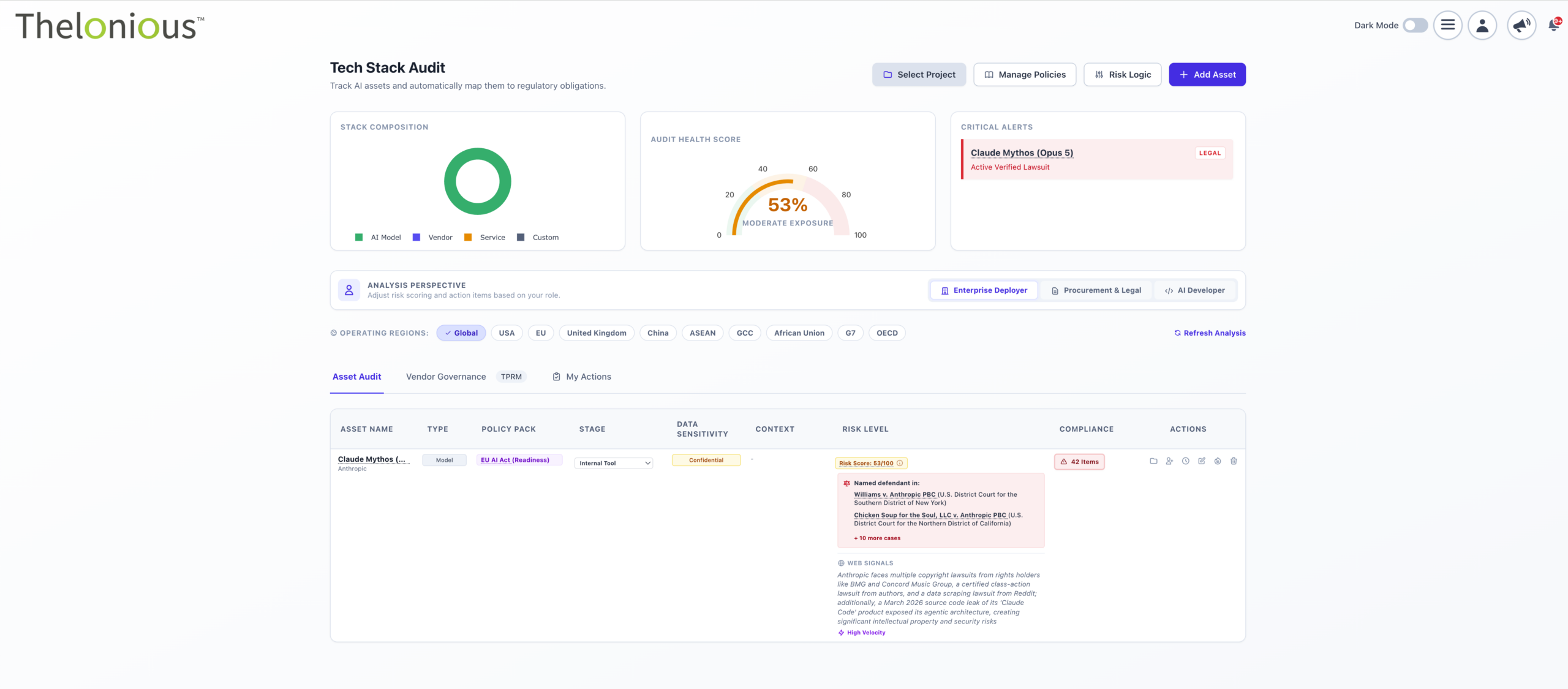Select the Procurement & Legal perspective
The image size is (1568, 689).
[1096, 290]
